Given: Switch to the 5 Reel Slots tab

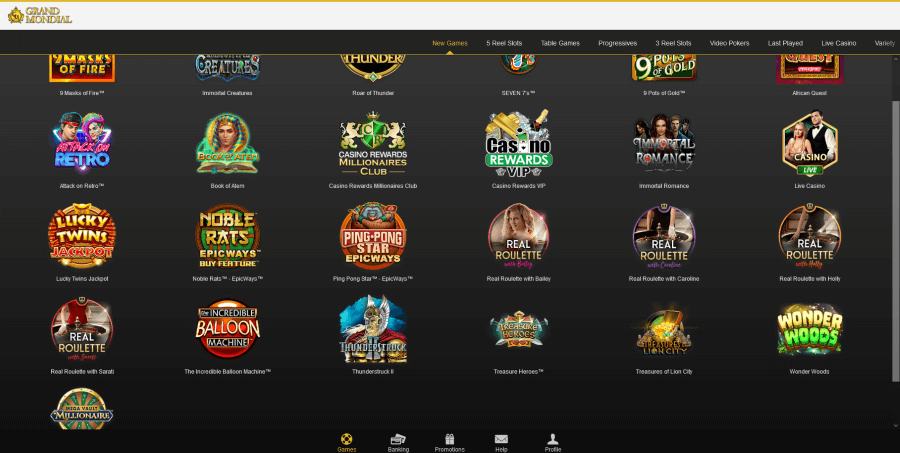Looking at the screenshot, I should click(x=504, y=43).
